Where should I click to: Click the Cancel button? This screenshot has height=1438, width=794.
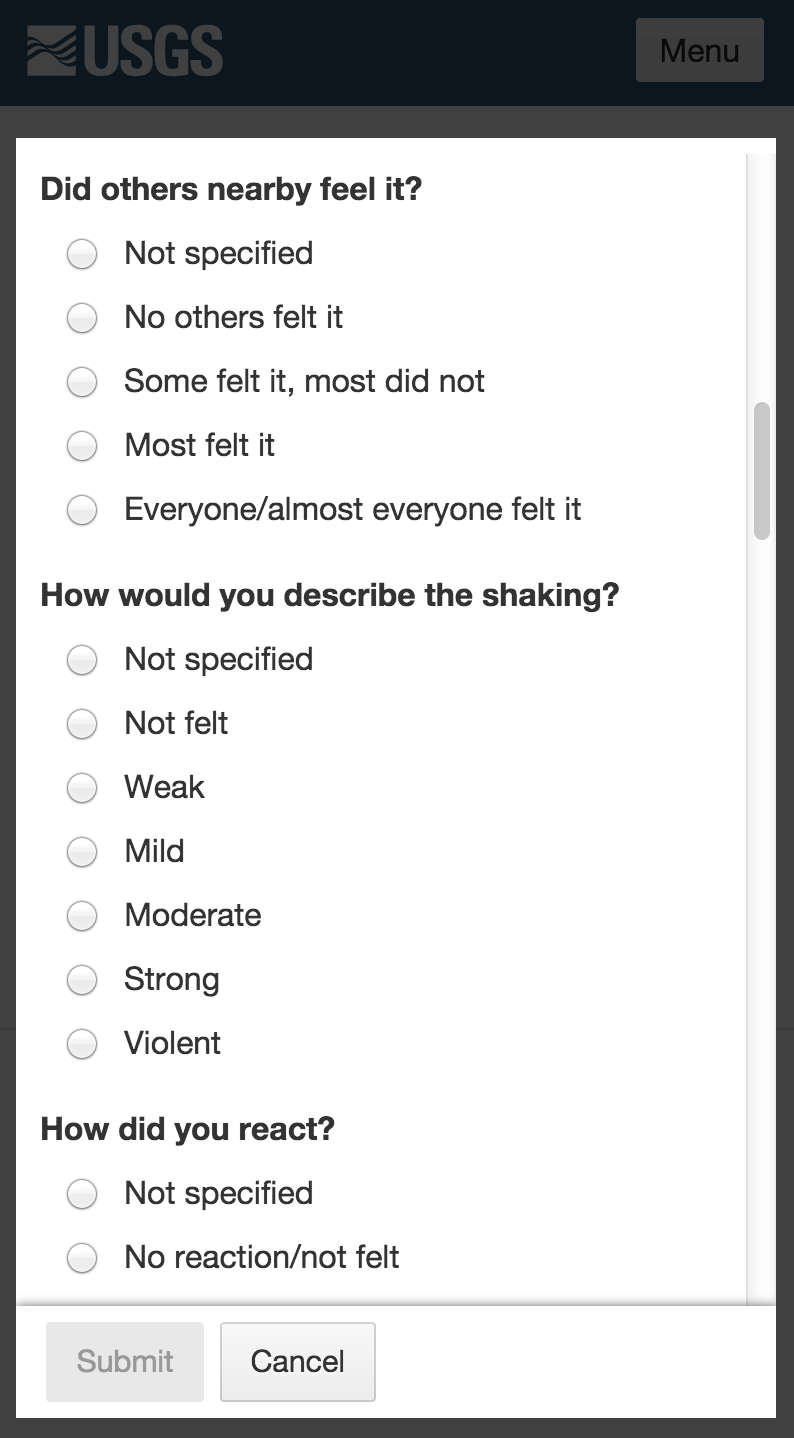tap(297, 1361)
